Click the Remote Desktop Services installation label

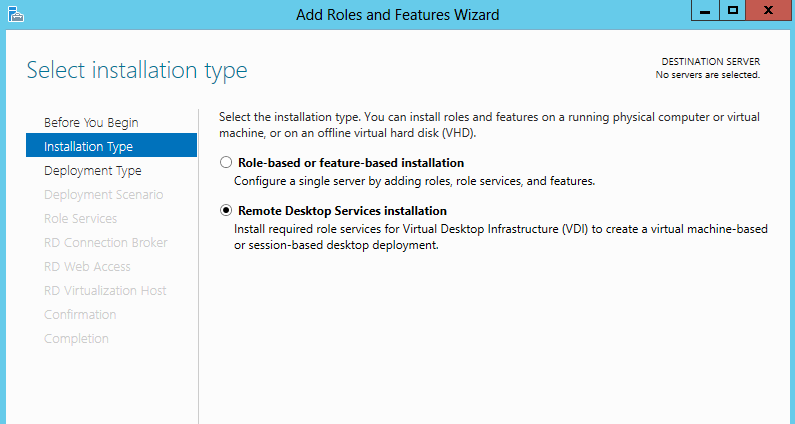click(x=342, y=211)
